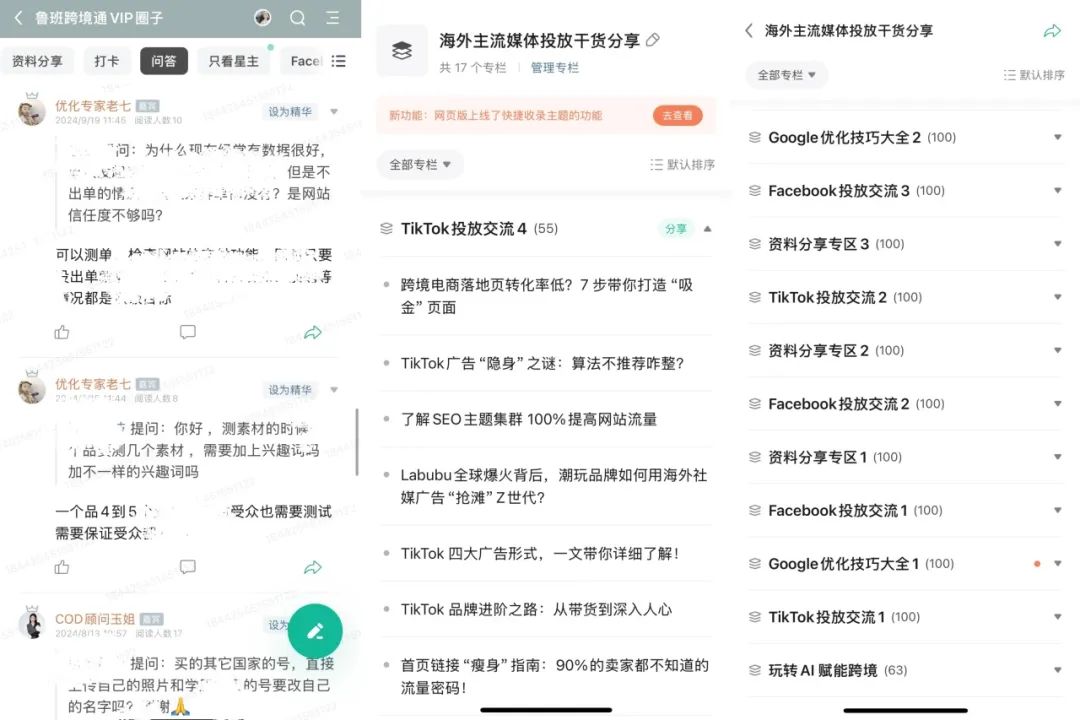Viewport: 1080px width, 720px height.
Task: Switch to the 资料分享 tab
Action: point(37,61)
